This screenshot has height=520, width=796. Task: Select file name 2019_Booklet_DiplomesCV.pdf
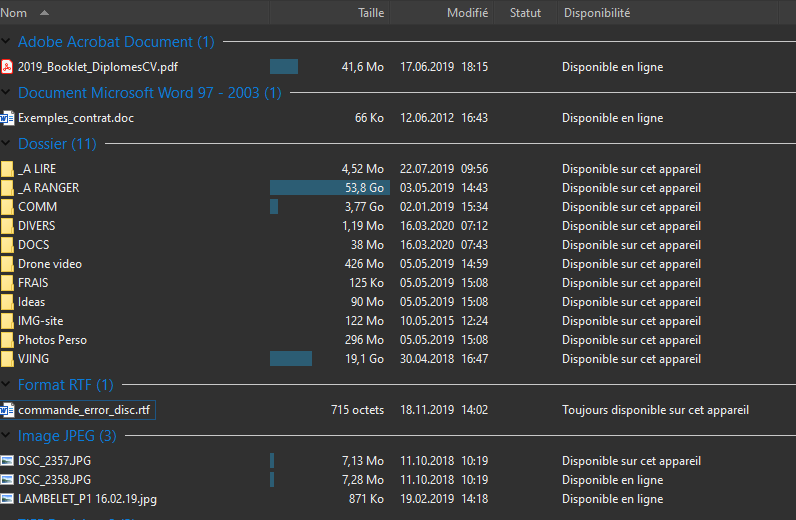click(x=98, y=67)
